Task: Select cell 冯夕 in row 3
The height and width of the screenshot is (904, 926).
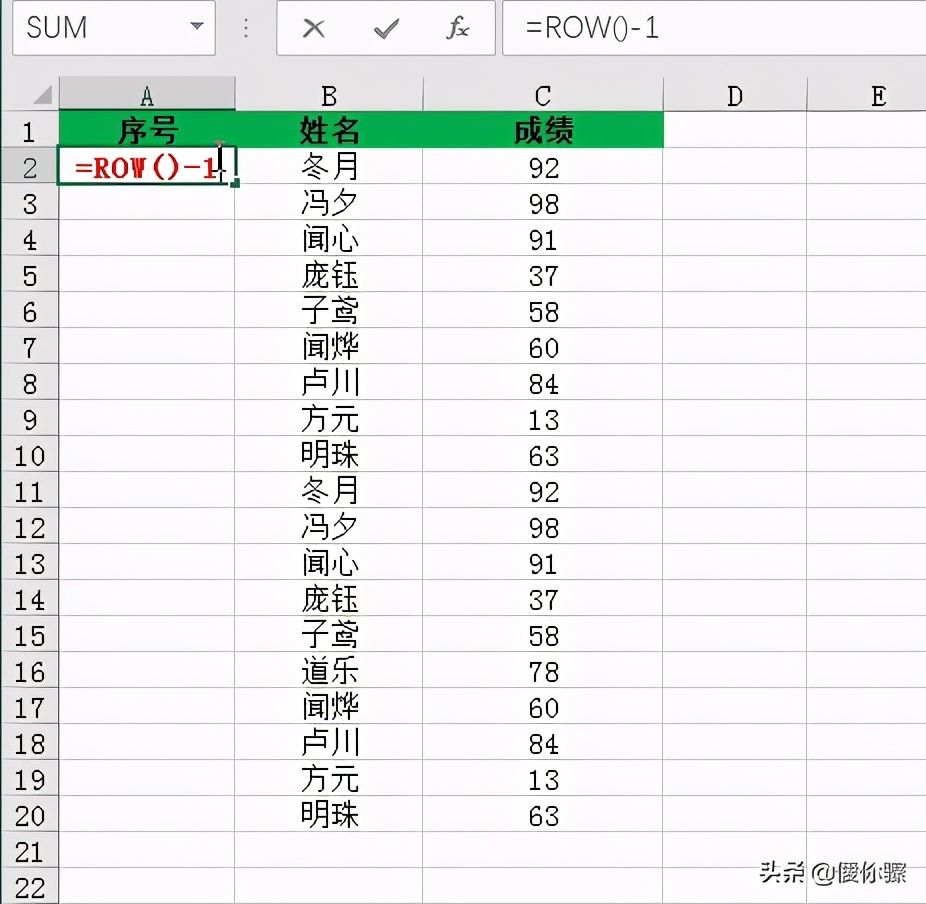Action: 329,203
